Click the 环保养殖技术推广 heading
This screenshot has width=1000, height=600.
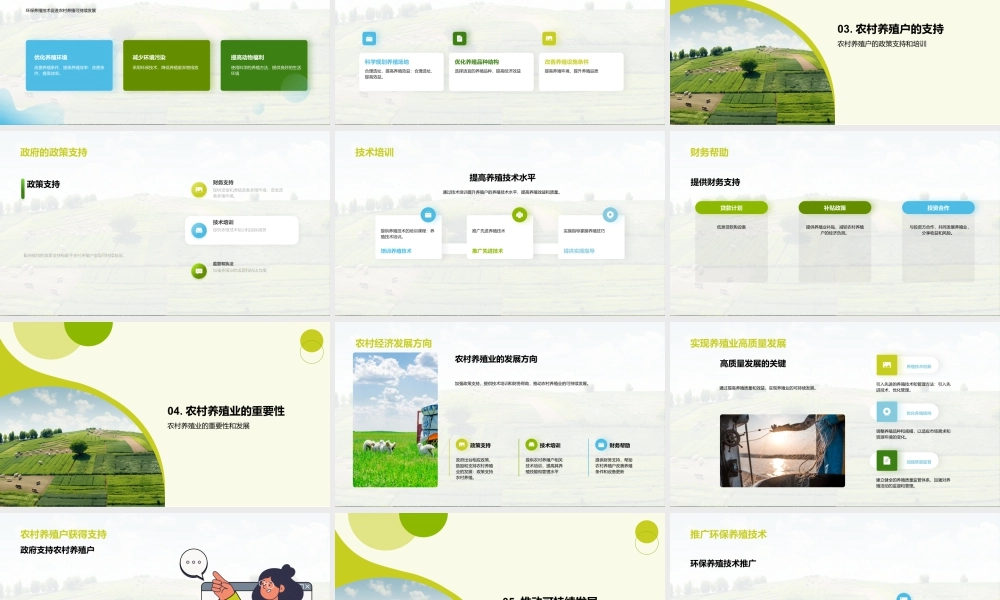723,564
